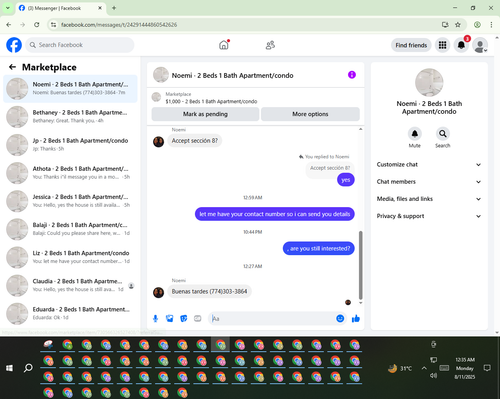Expand Privacy & support section

[x=429, y=216]
